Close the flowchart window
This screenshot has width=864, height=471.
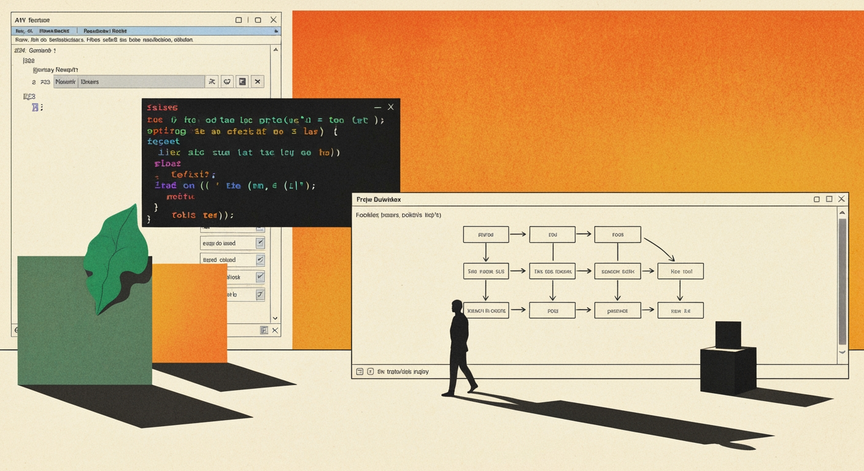coord(841,199)
